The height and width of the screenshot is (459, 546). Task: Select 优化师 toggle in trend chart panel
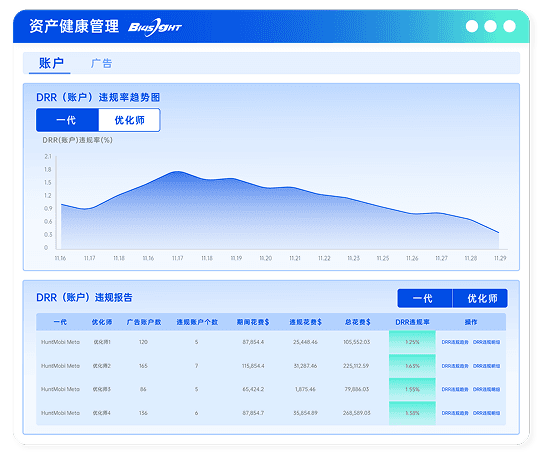click(x=129, y=120)
